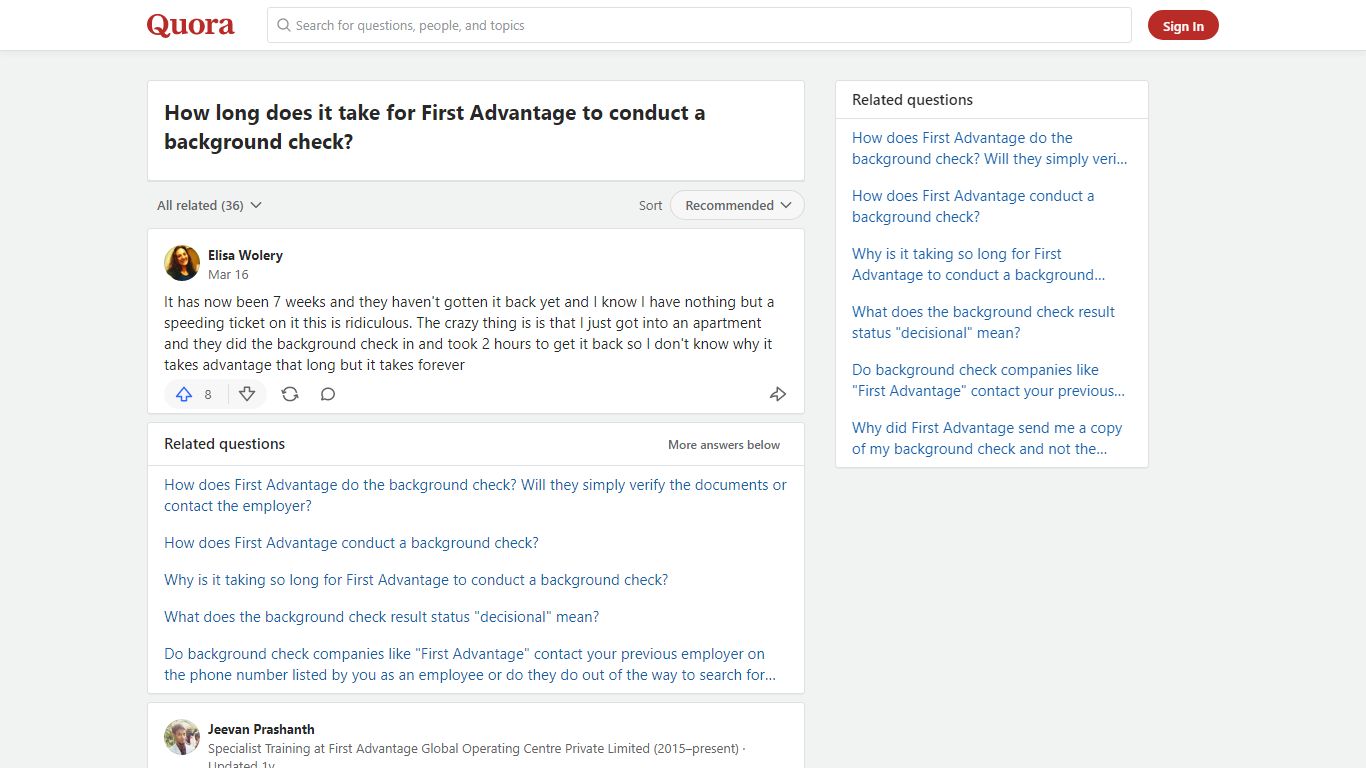Upvote Elisa Wolery's answer
1366x768 pixels.
pyautogui.click(x=184, y=394)
